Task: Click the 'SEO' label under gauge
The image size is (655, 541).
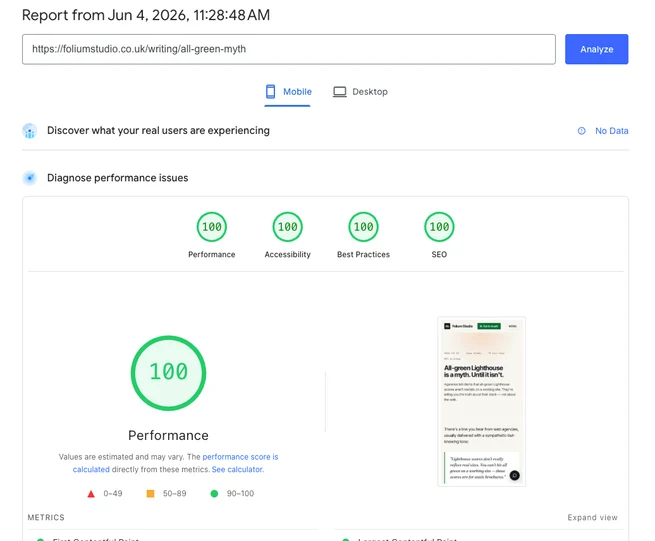Action: coord(439,254)
